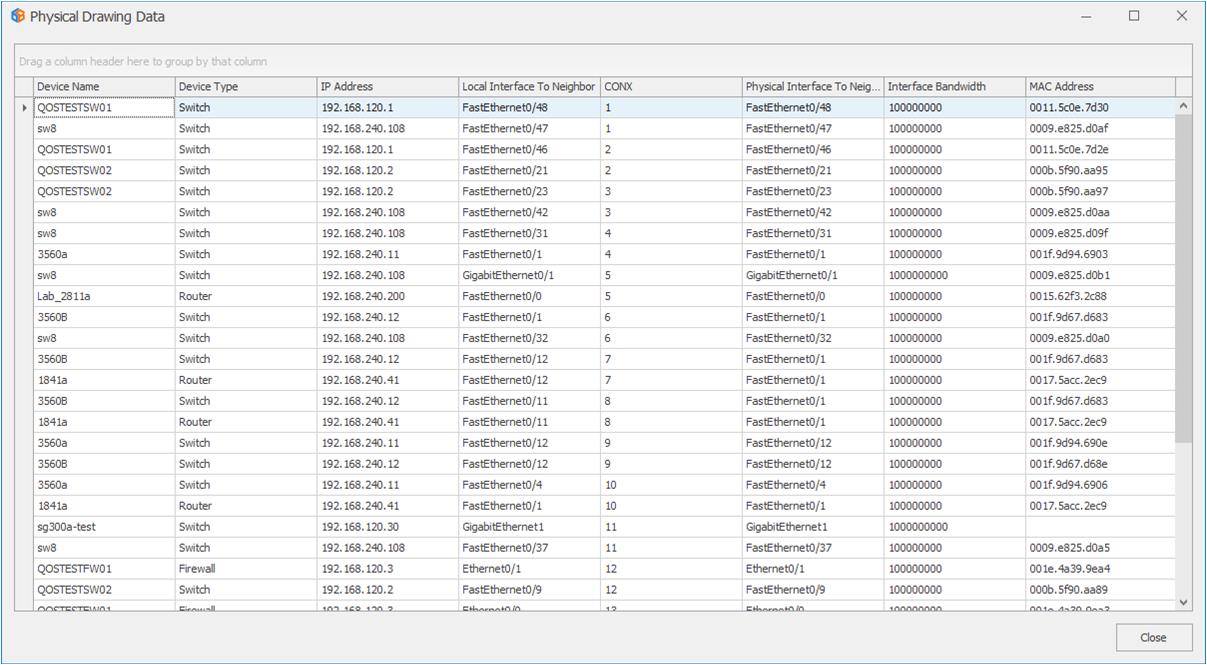Click MAC address 001f.9d94.690e
The width and height of the screenshot is (1207, 665).
point(1101,443)
